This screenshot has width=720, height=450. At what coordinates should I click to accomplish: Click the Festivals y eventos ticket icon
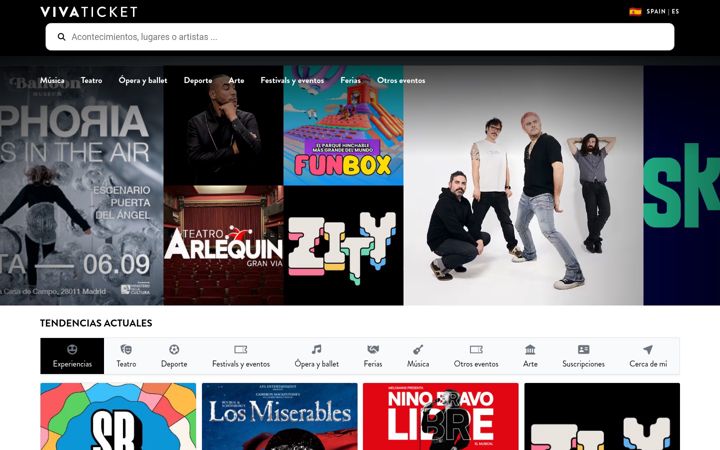click(x=241, y=349)
